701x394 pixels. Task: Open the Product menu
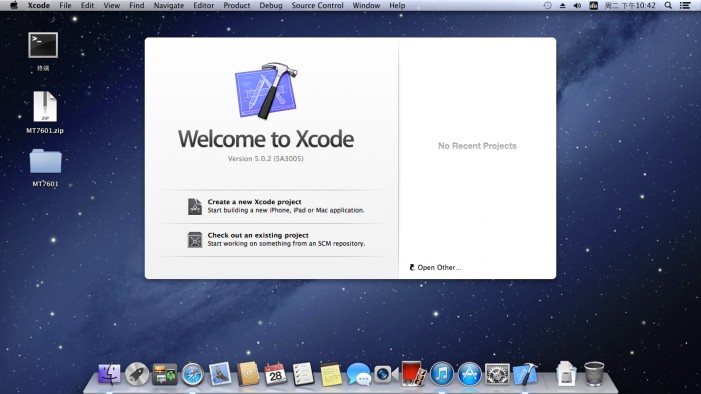[x=236, y=5]
